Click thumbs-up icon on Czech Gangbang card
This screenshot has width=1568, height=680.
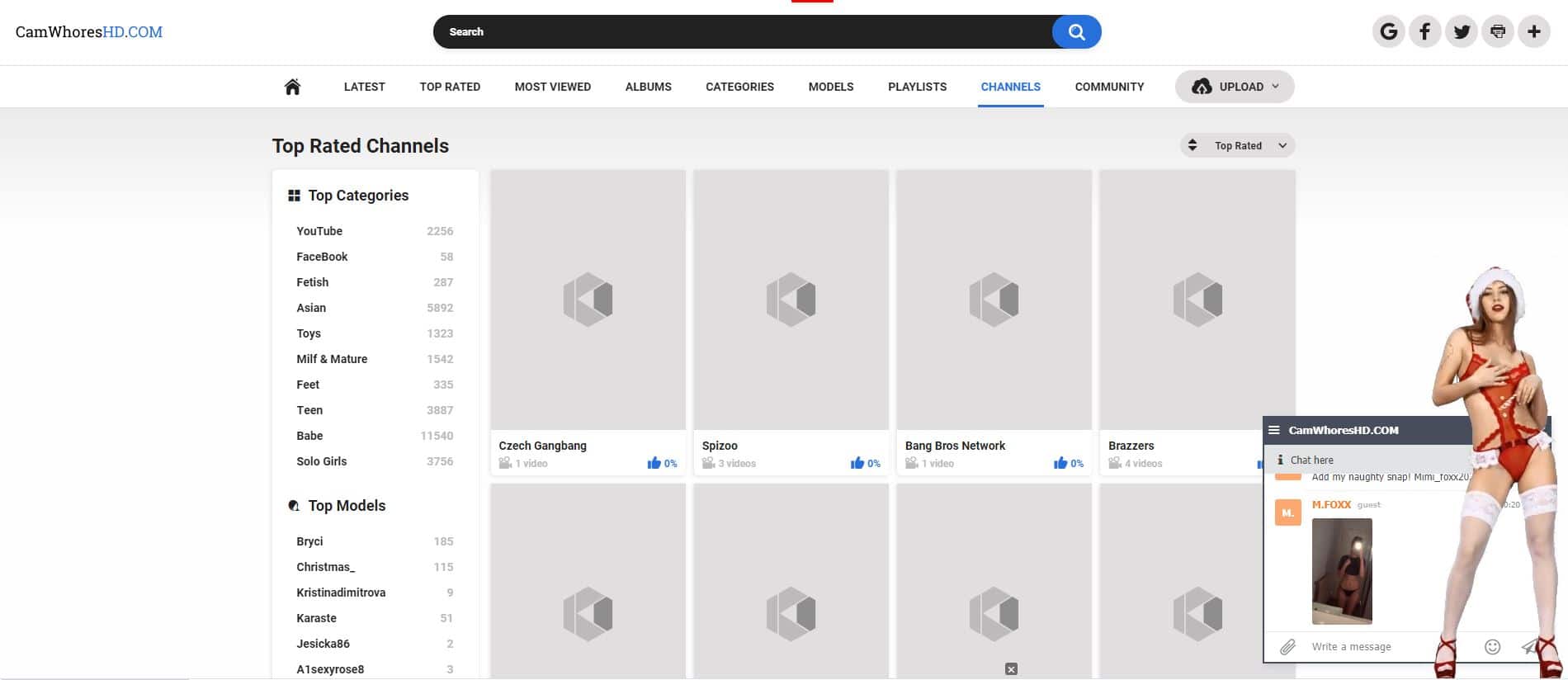(x=654, y=463)
